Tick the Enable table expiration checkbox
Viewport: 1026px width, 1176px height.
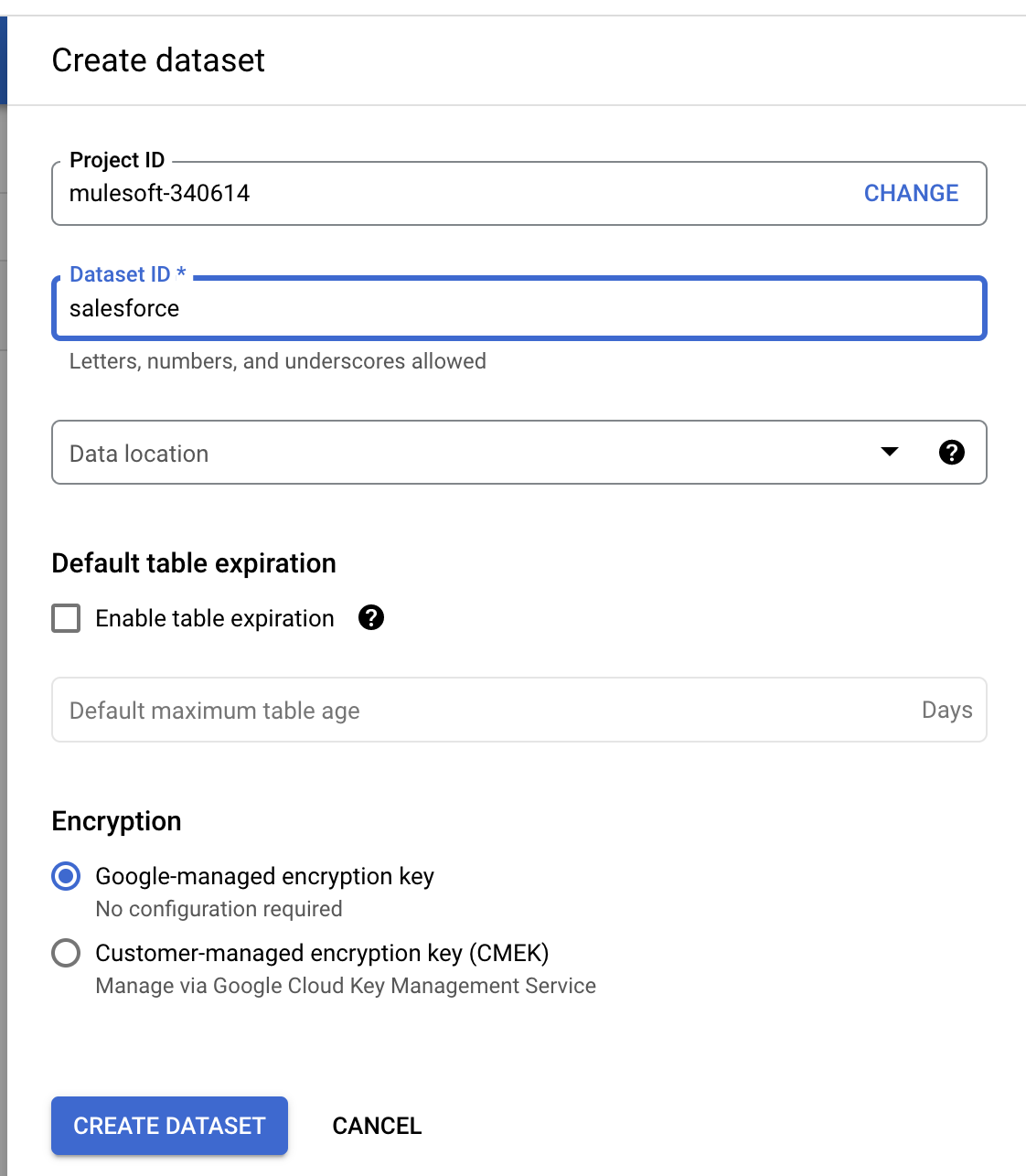point(66,618)
